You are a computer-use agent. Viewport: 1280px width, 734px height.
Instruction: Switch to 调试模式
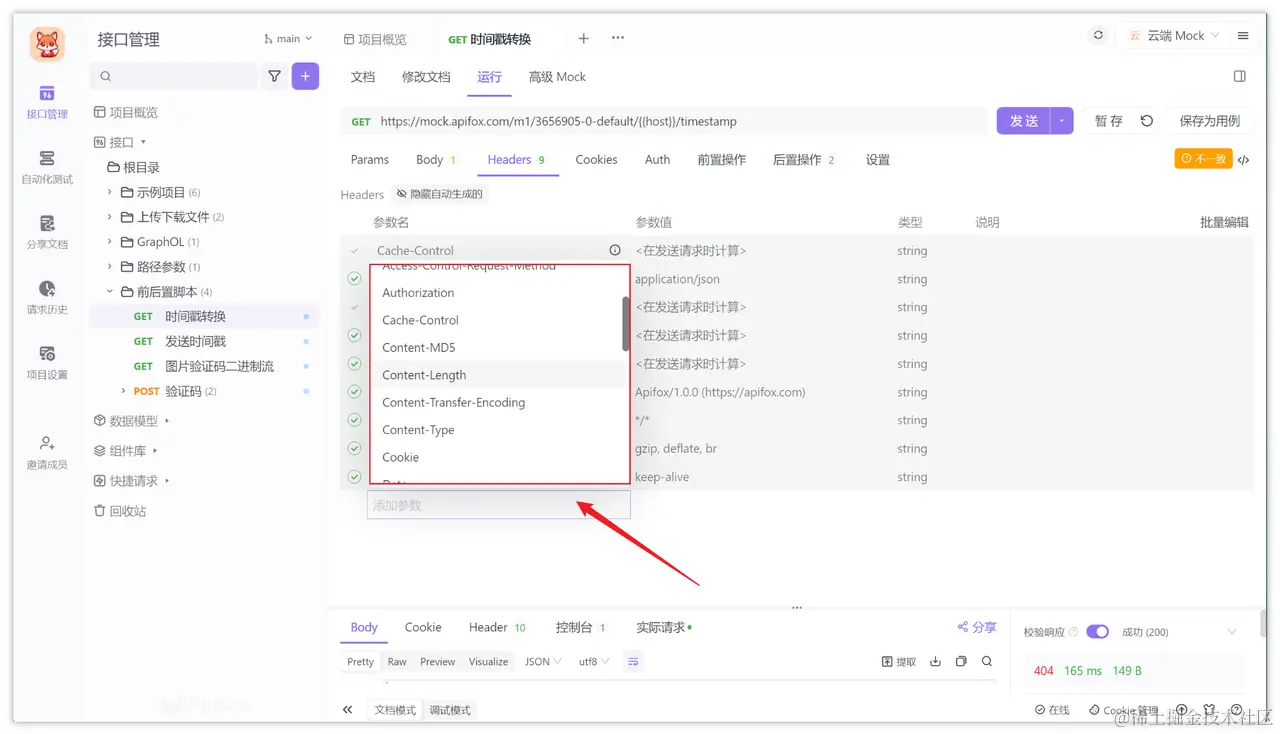(x=450, y=709)
